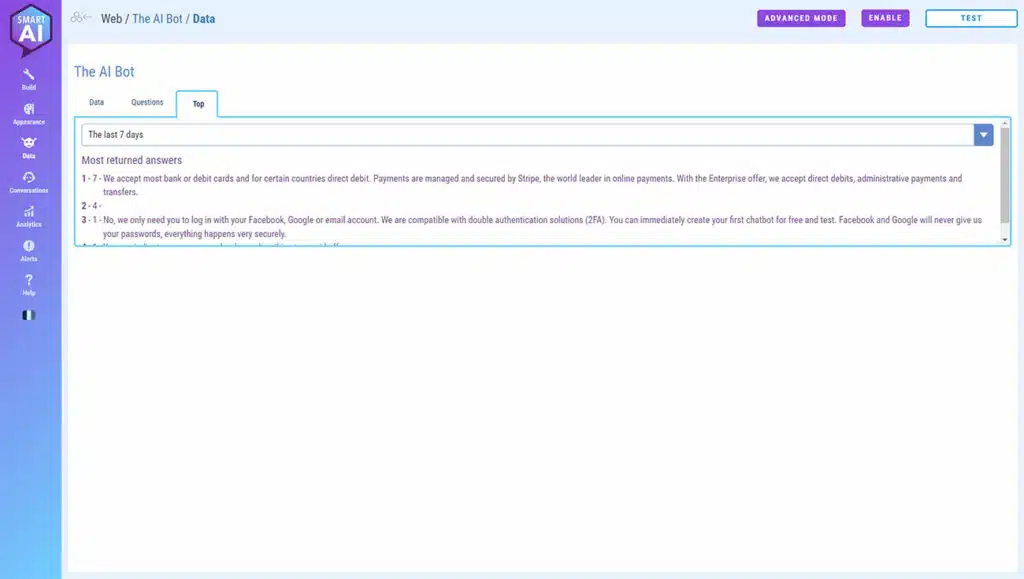The width and height of the screenshot is (1024, 579).
Task: Open the Alerts icon in sidebar
Action: click(29, 248)
